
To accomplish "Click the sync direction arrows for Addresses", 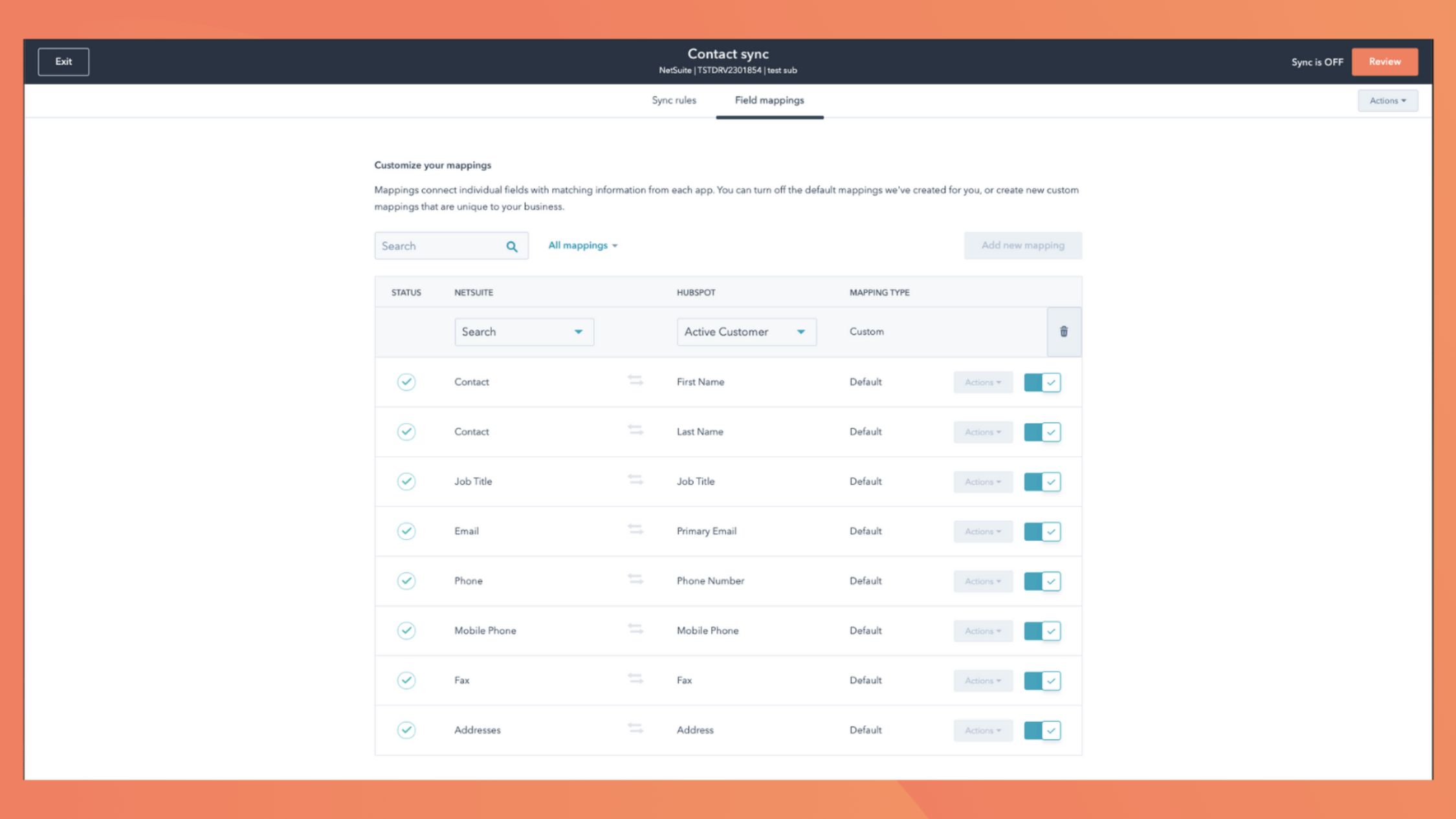I will tap(635, 729).
